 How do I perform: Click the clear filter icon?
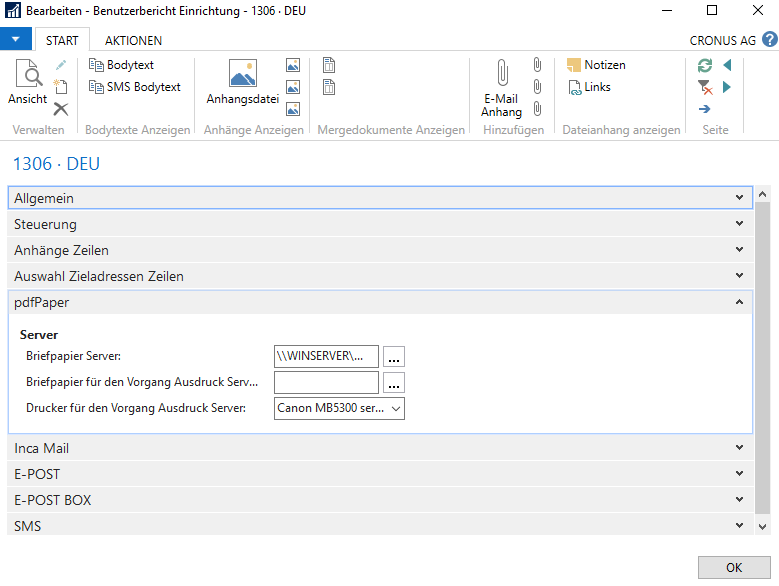[x=704, y=87]
